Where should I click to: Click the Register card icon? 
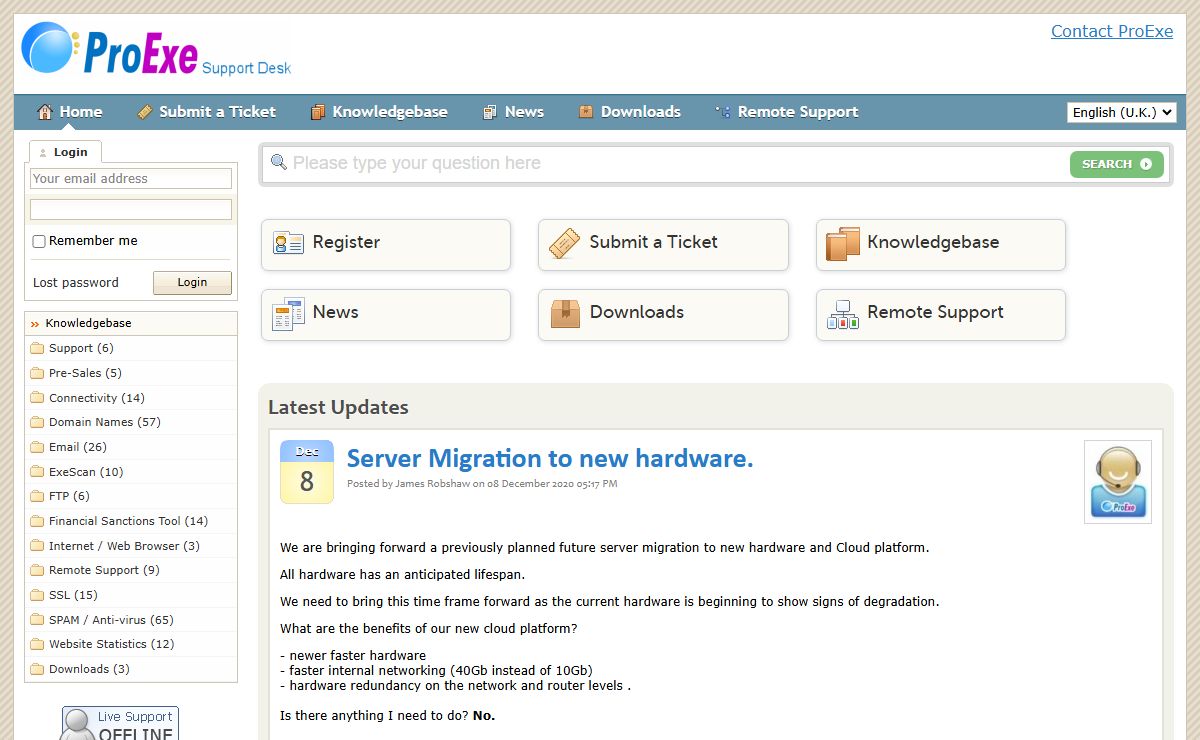(288, 243)
